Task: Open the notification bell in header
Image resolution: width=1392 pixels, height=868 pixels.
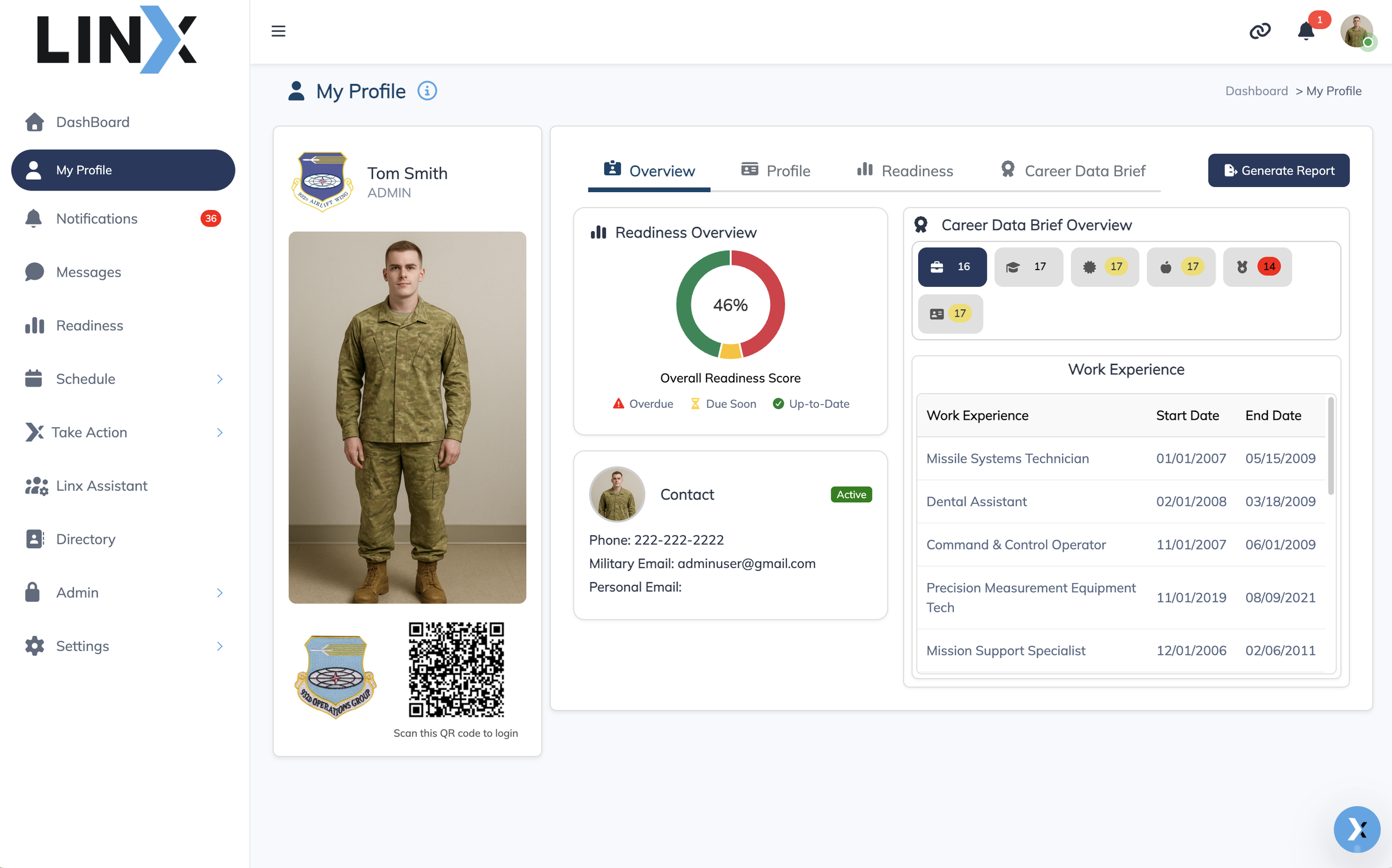Action: coord(1306,31)
